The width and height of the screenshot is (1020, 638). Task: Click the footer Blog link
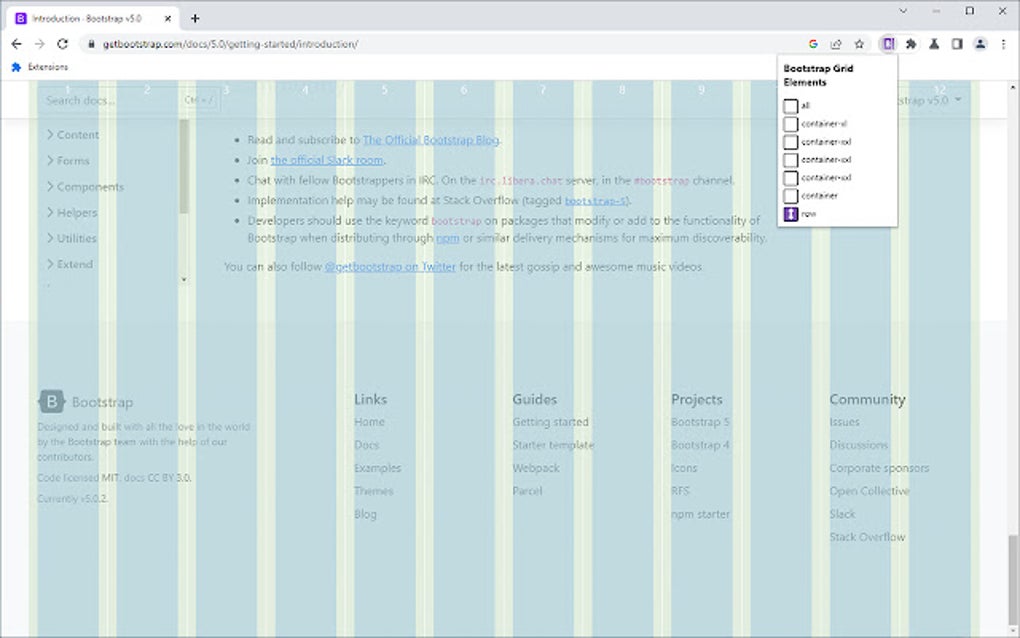point(365,514)
